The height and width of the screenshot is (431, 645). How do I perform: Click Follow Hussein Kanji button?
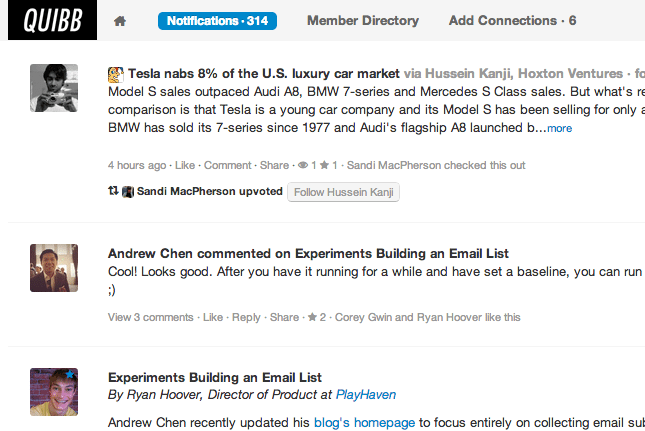[x=343, y=192]
